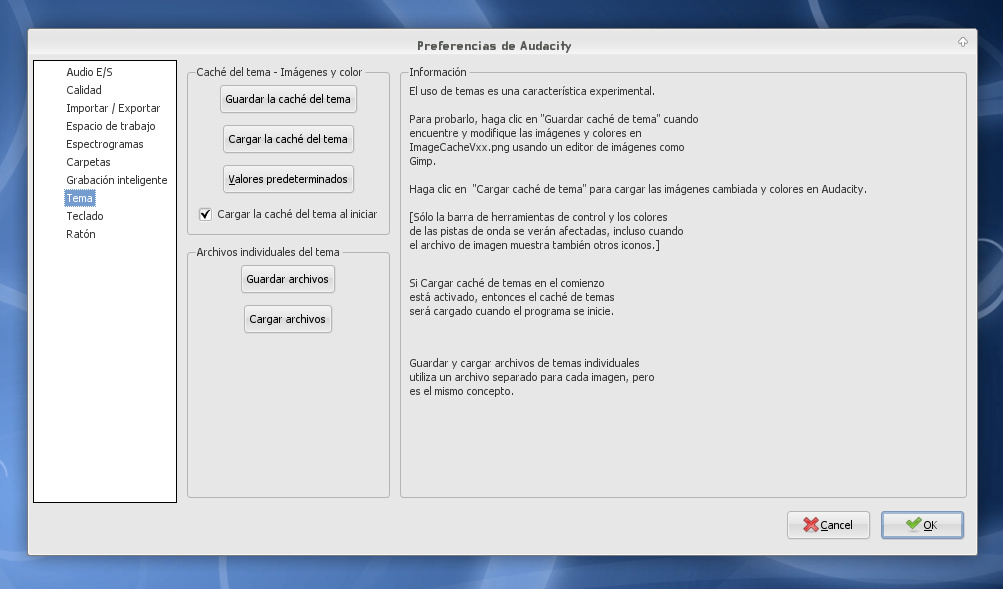The height and width of the screenshot is (589, 1003).
Task: Select Grabación inteligente in the list
Action: pyautogui.click(x=116, y=180)
